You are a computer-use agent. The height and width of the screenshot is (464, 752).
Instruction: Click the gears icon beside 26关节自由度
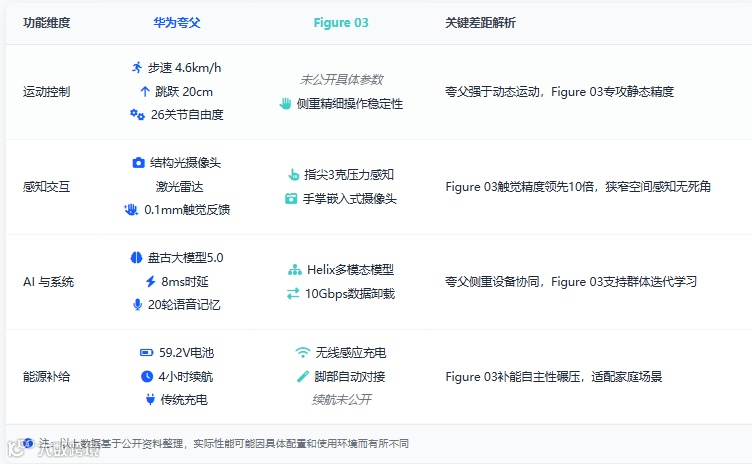click(137, 114)
